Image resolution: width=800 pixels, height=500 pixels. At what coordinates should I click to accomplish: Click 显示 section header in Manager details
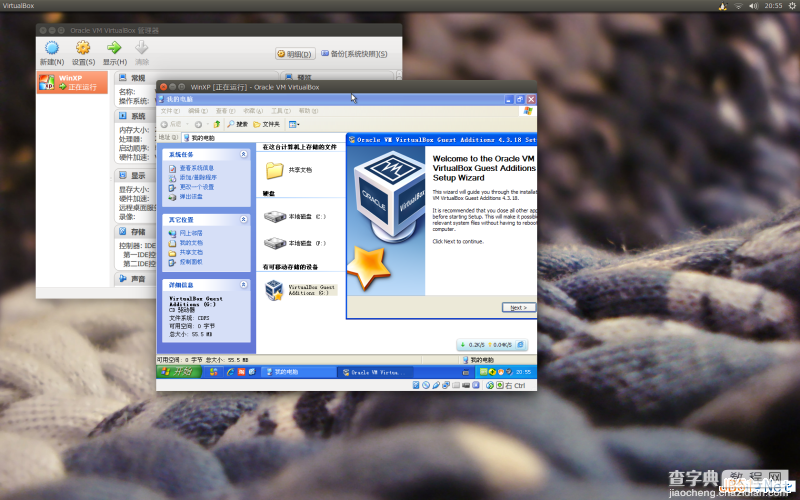pos(132,175)
